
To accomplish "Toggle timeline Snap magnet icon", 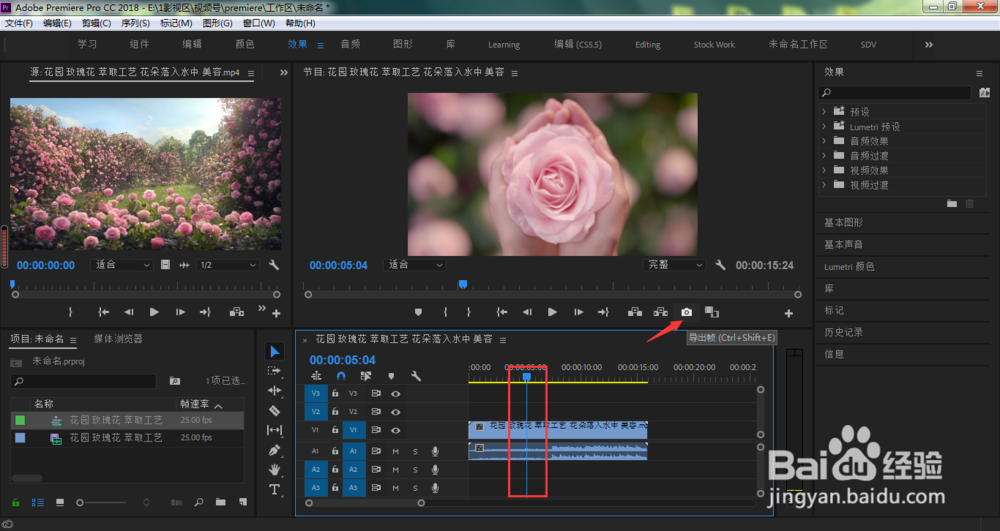I will [x=341, y=376].
